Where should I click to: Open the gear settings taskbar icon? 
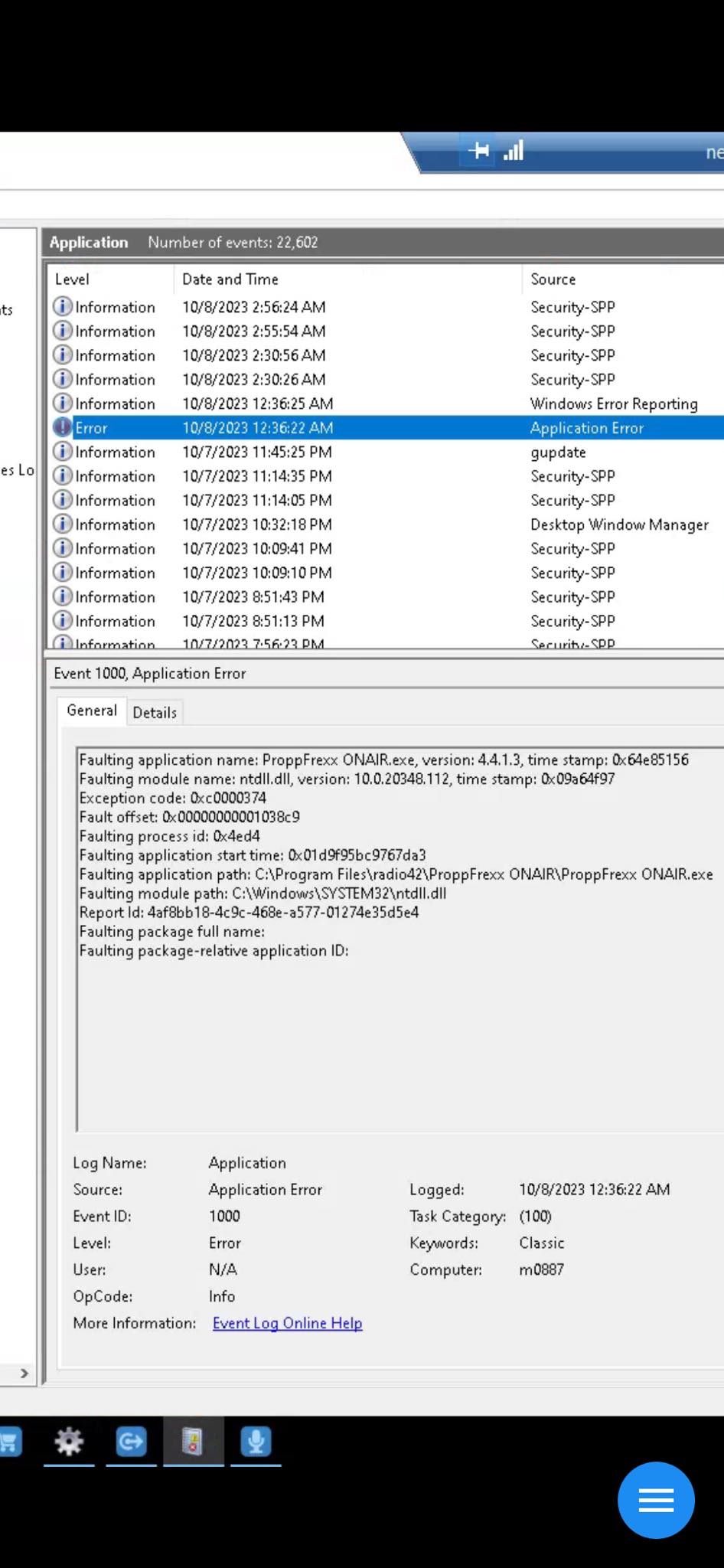point(69,1442)
